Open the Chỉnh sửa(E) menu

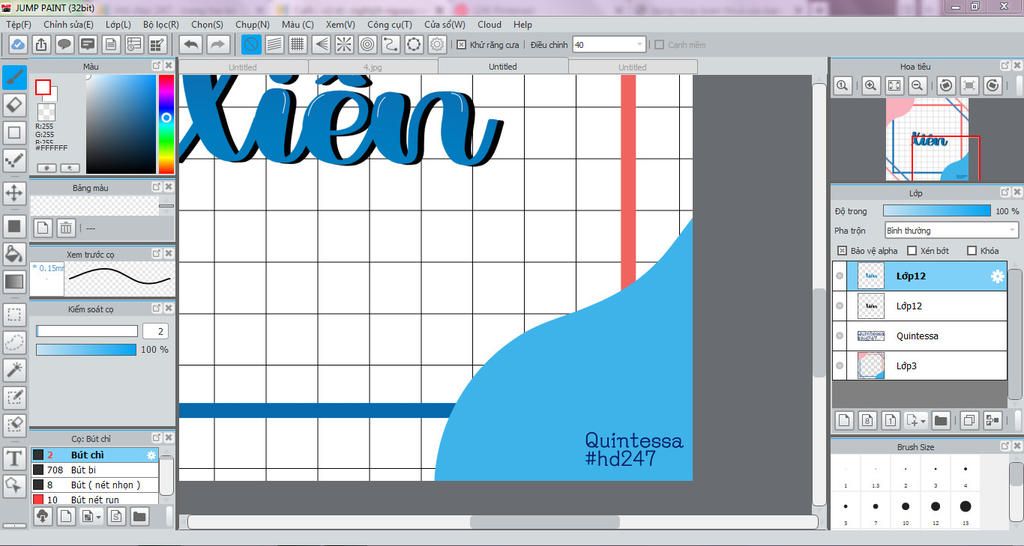click(x=69, y=24)
